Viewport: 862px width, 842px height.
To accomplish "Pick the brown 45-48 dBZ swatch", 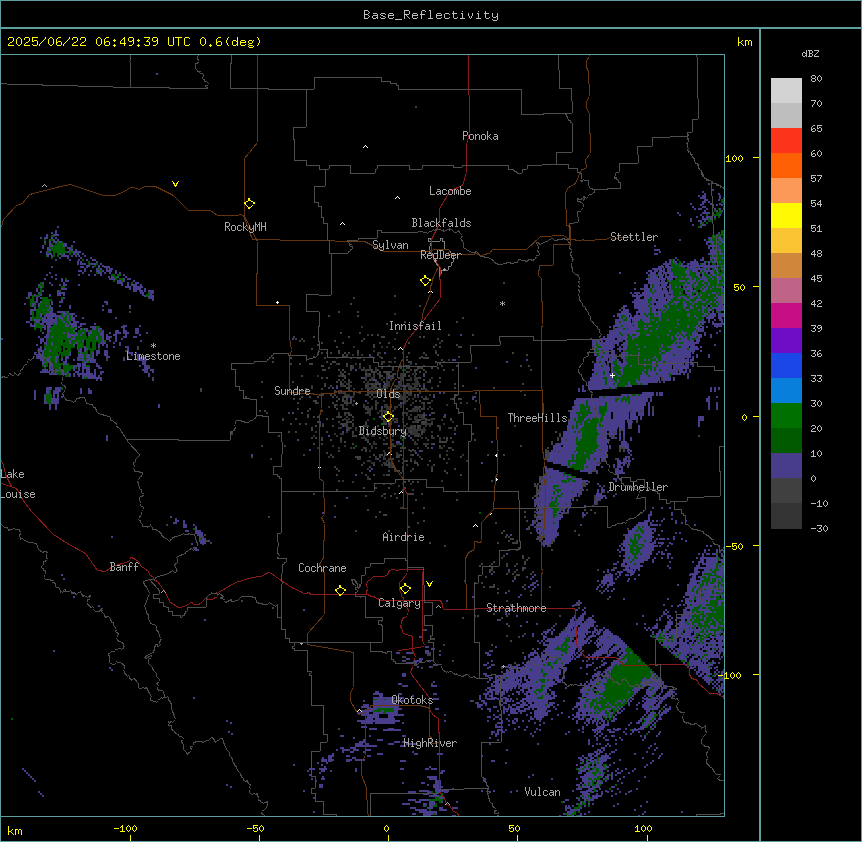I will tap(786, 265).
